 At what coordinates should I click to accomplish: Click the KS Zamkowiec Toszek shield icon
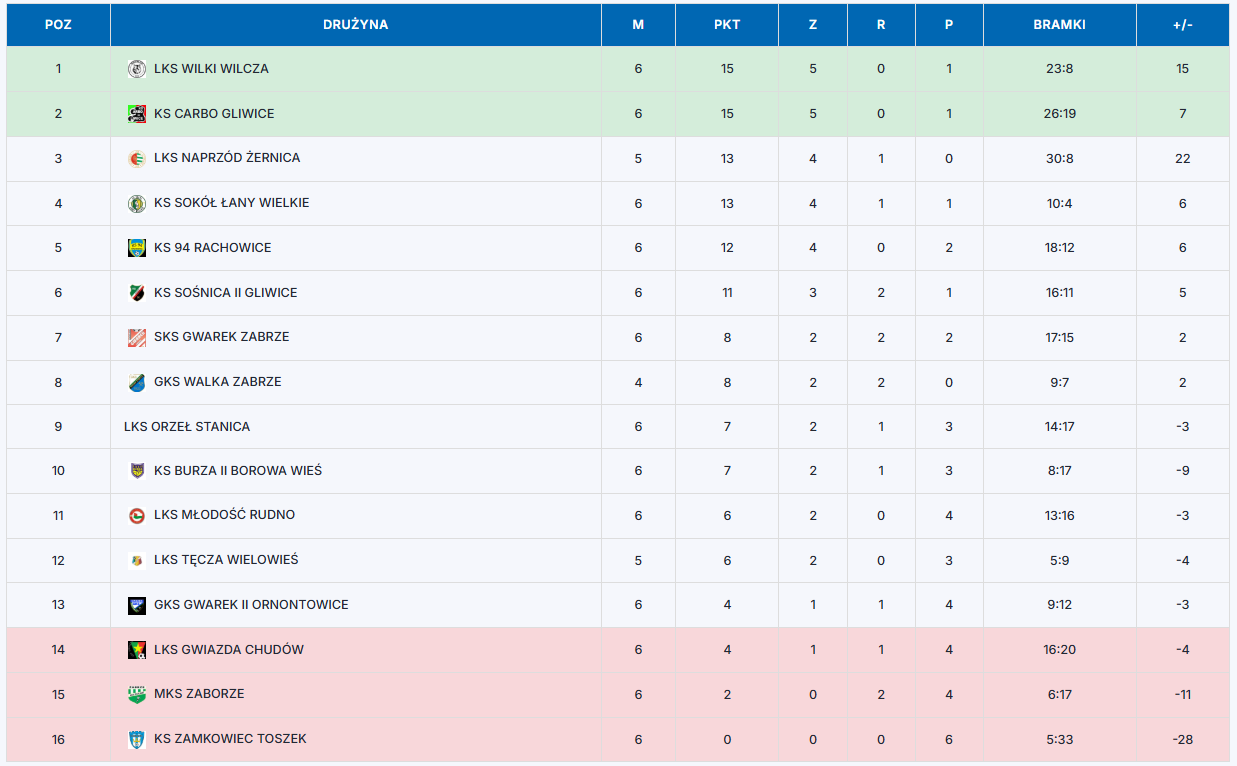[137, 739]
